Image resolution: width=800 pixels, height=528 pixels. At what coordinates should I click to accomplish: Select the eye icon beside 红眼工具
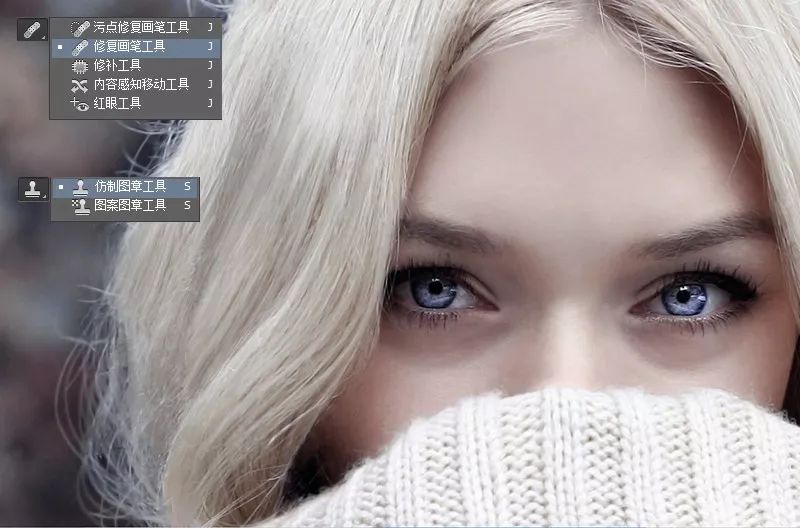80,104
